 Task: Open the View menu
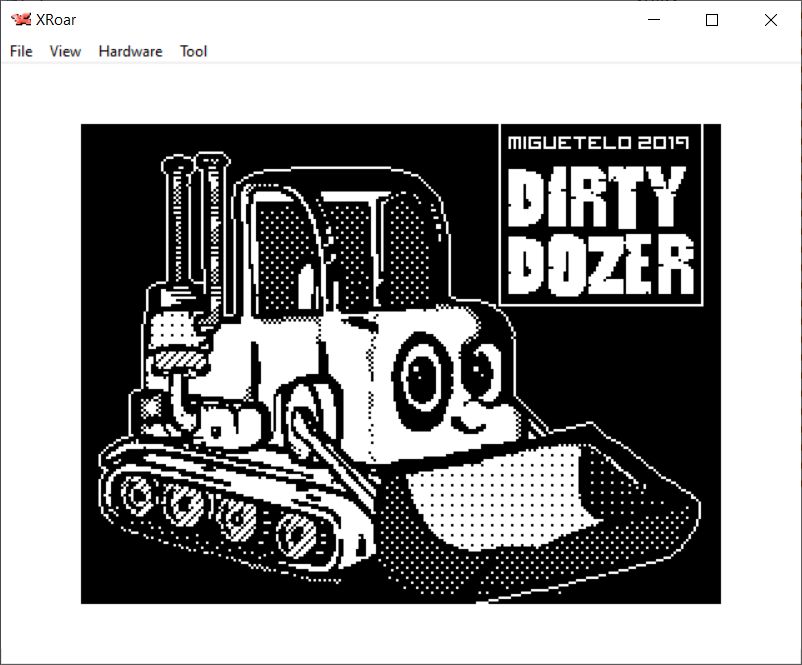click(65, 51)
